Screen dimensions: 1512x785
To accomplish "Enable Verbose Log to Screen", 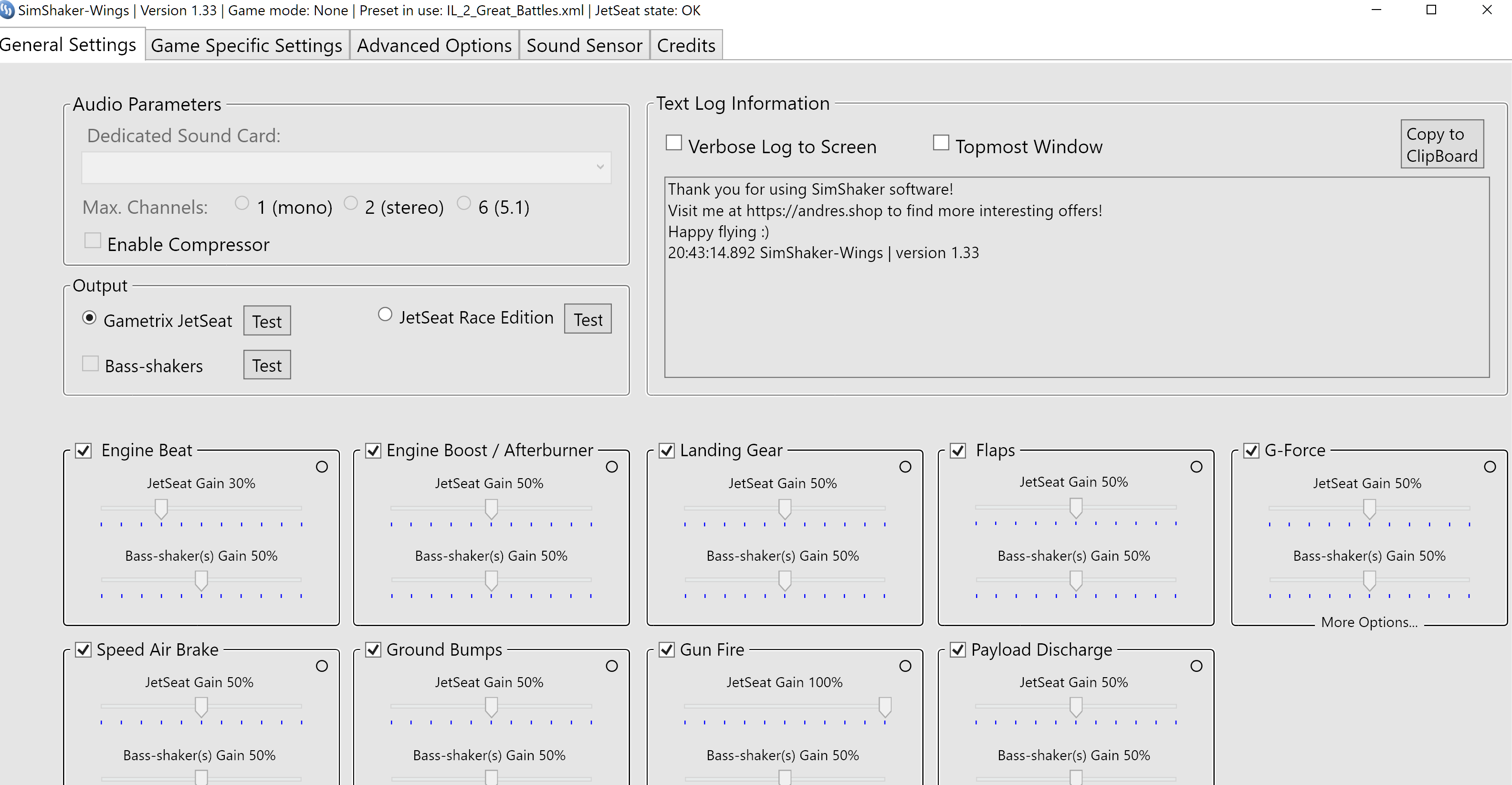I will [x=674, y=143].
